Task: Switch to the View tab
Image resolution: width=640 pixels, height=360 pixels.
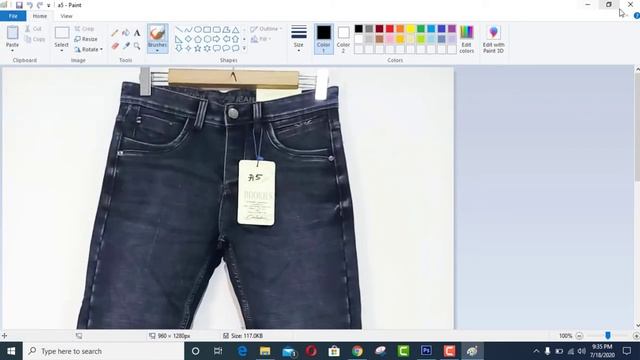Action: (x=66, y=16)
